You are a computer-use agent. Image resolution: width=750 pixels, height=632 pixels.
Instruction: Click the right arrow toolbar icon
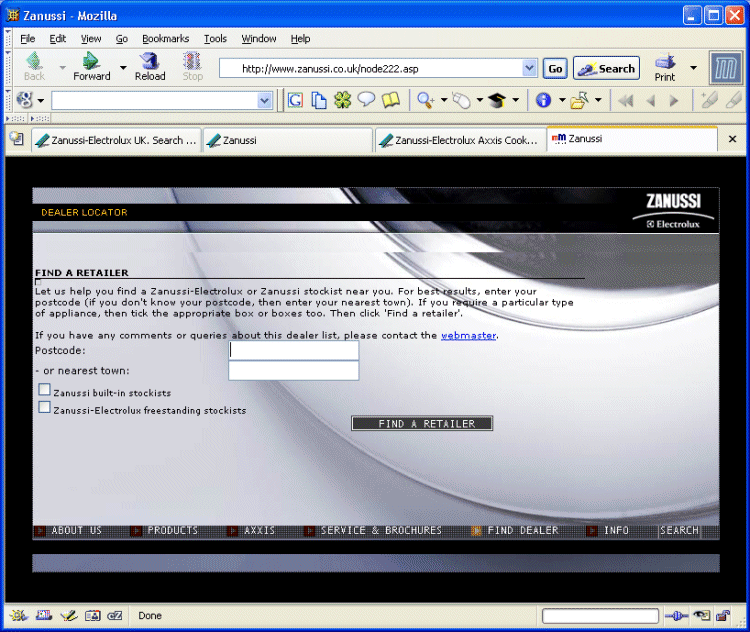[x=674, y=100]
